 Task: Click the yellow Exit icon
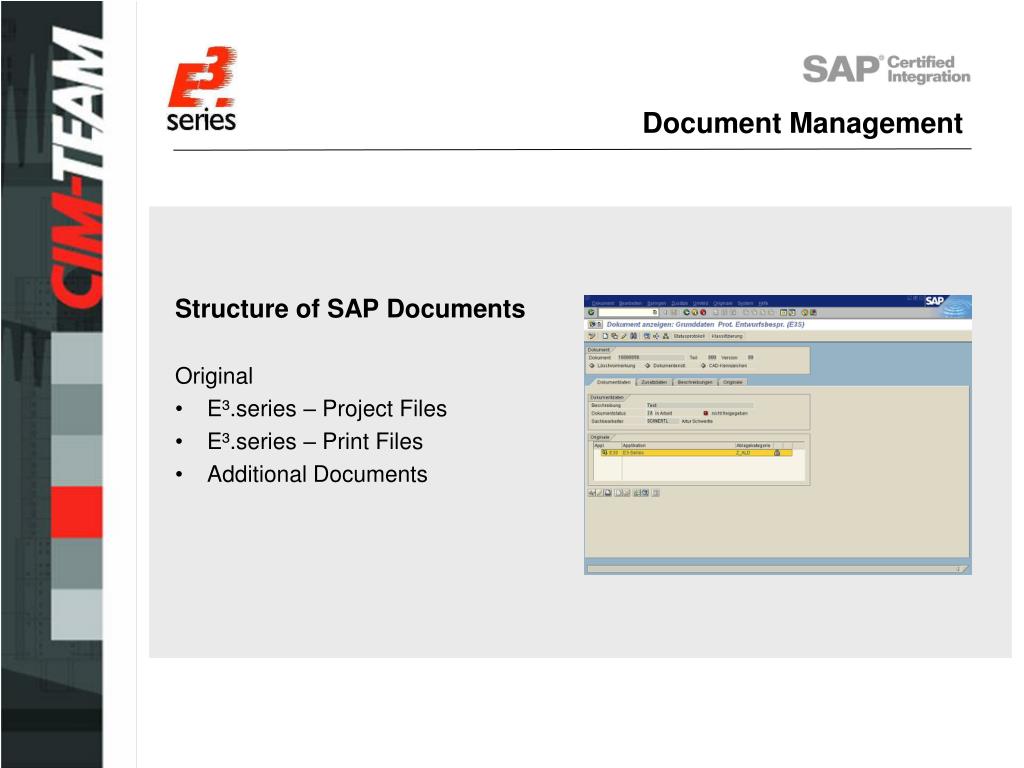tap(694, 312)
